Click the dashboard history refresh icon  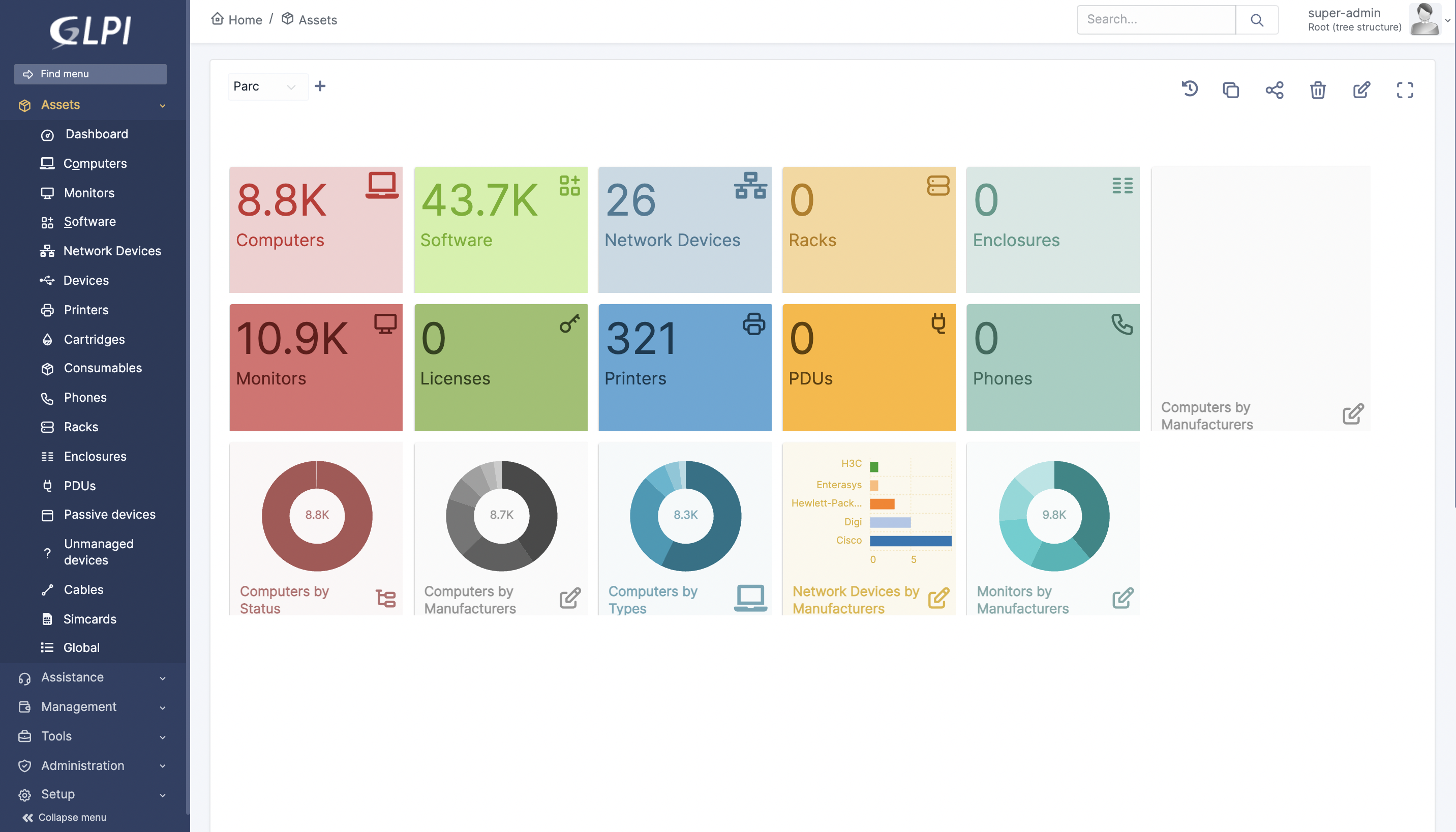point(1189,89)
